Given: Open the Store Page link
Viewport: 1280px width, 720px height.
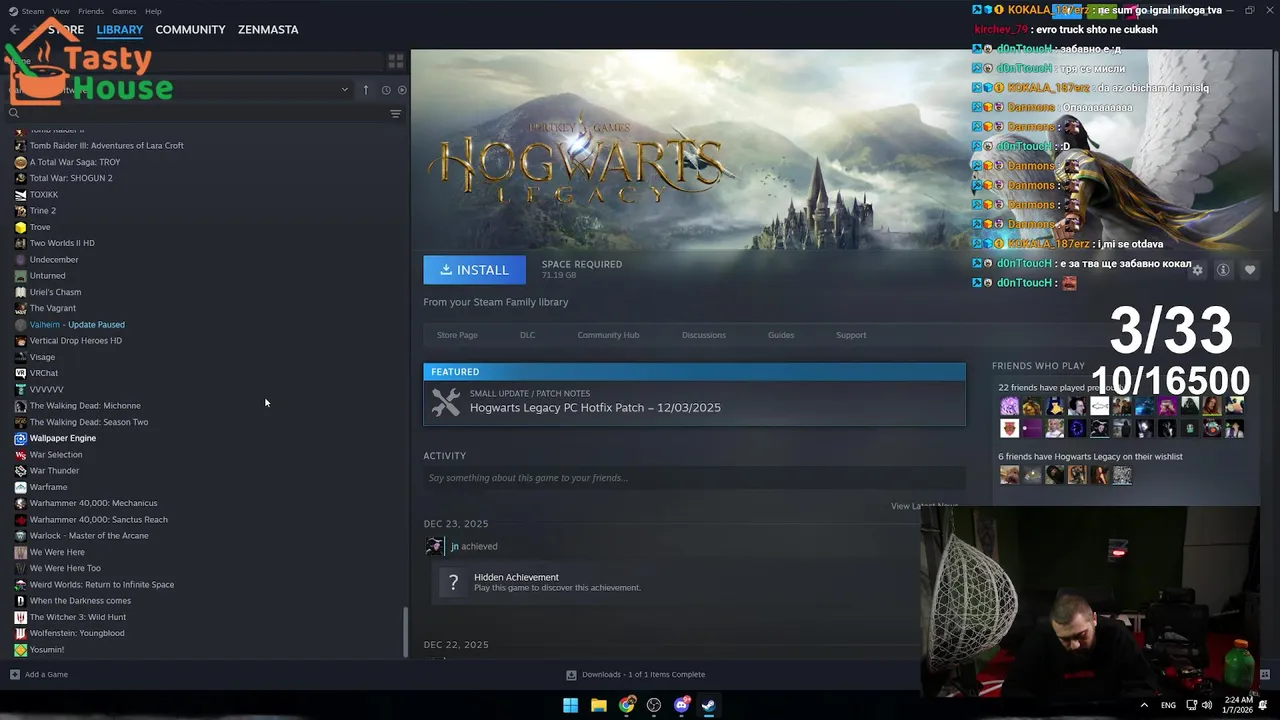Looking at the screenshot, I should coord(457,335).
